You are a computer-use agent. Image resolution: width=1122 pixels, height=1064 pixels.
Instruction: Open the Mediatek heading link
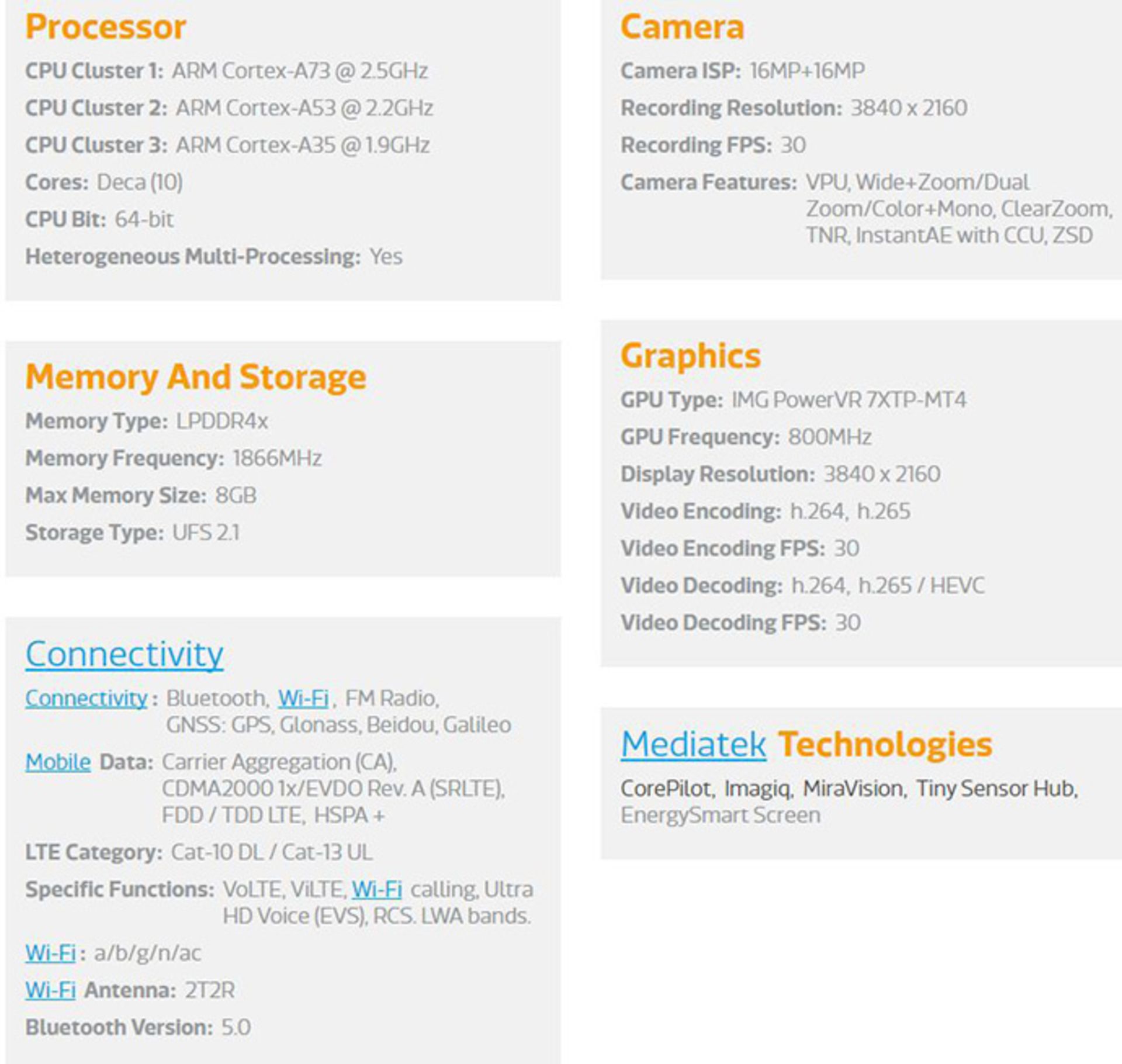point(693,744)
